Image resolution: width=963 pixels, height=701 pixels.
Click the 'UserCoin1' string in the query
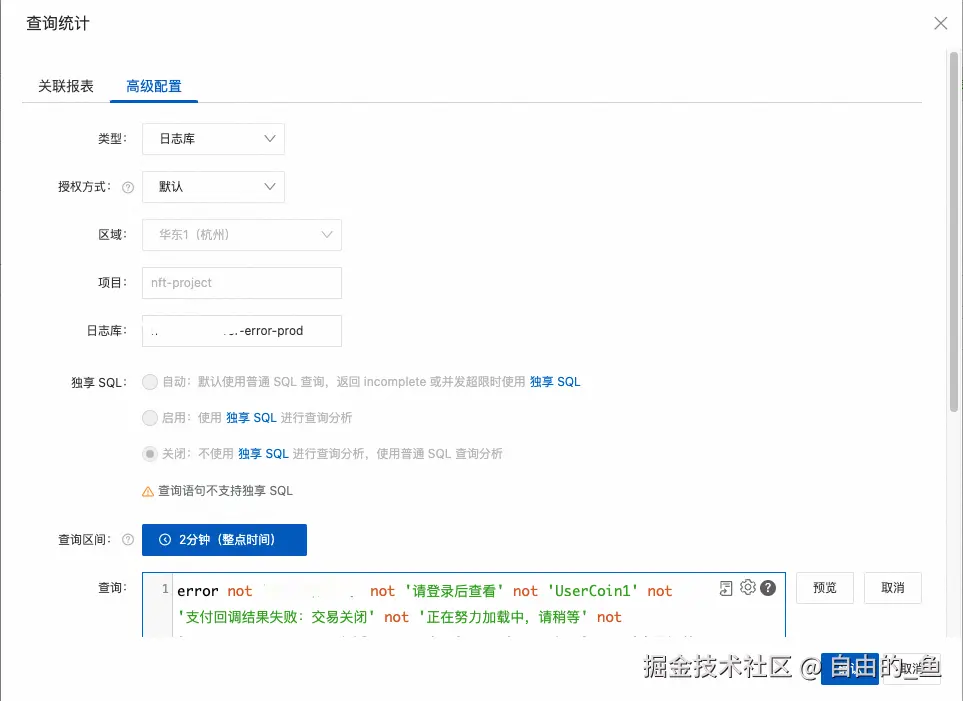(x=592, y=591)
